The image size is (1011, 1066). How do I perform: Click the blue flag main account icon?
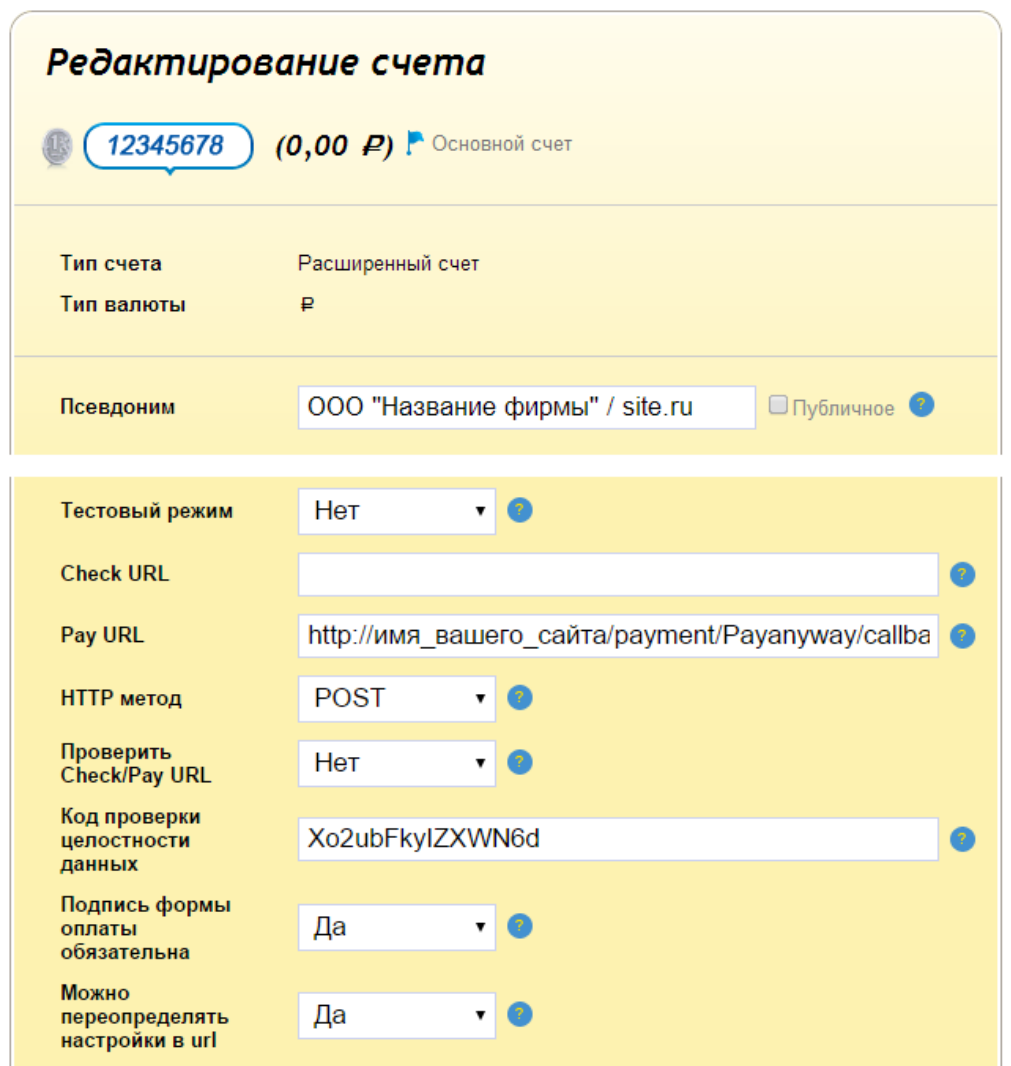click(x=415, y=144)
